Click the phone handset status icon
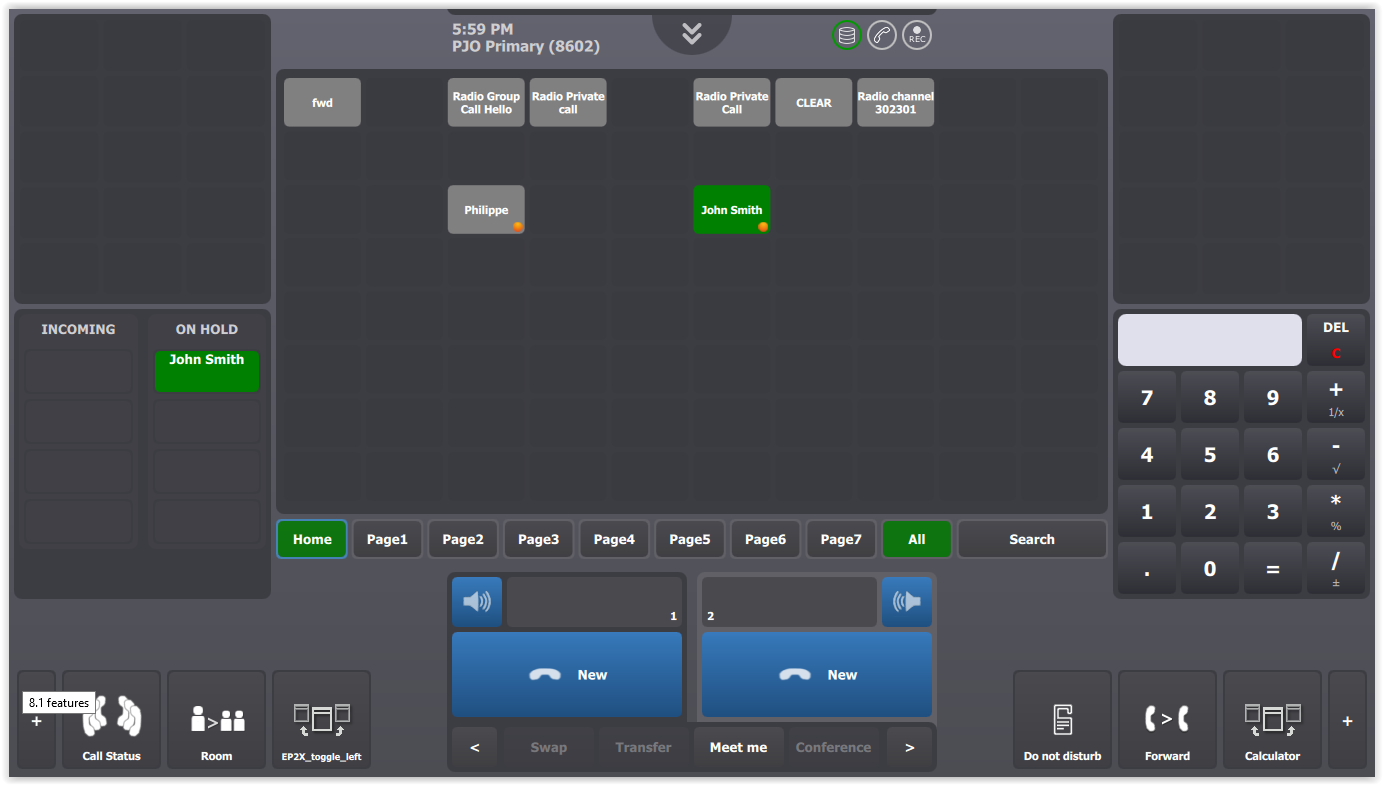The height and width of the screenshot is (785, 1383). tap(882, 36)
